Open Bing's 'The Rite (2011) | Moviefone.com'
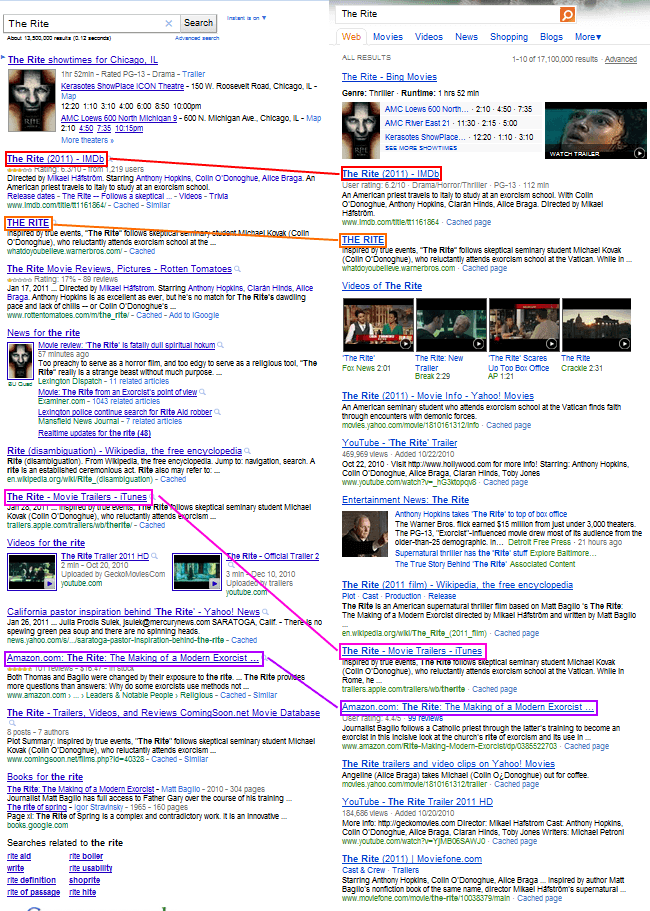 411,859
